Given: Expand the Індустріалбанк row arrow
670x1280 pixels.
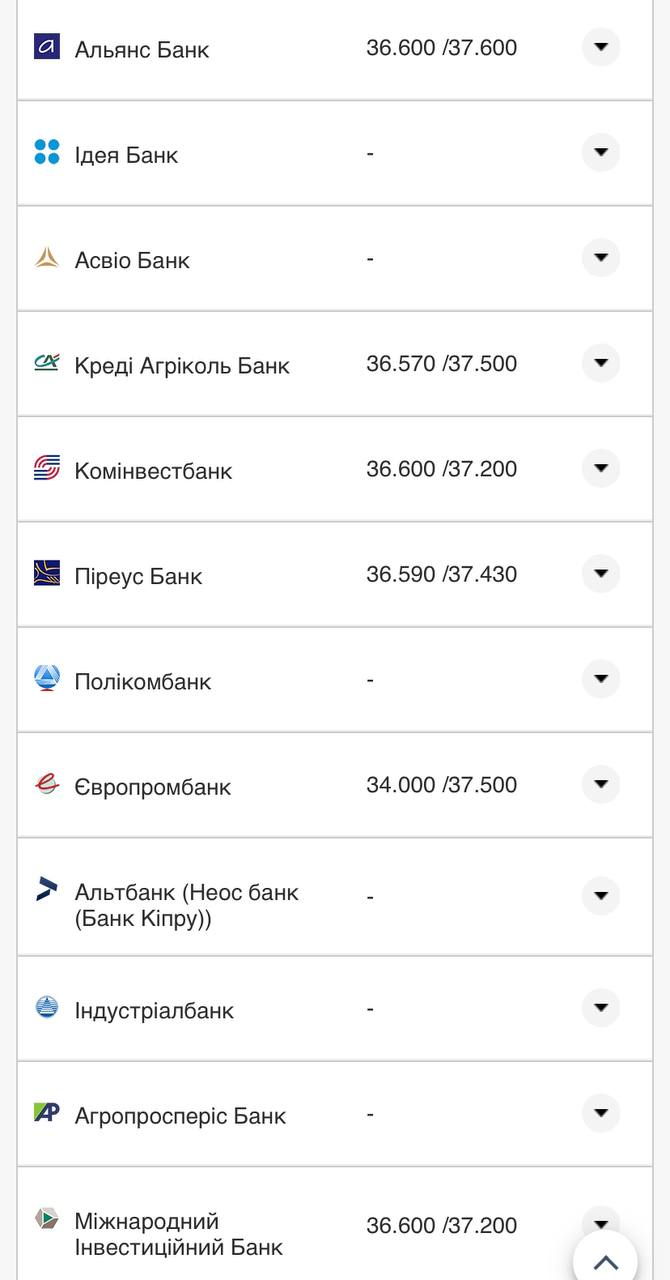Looking at the screenshot, I should [x=600, y=1008].
